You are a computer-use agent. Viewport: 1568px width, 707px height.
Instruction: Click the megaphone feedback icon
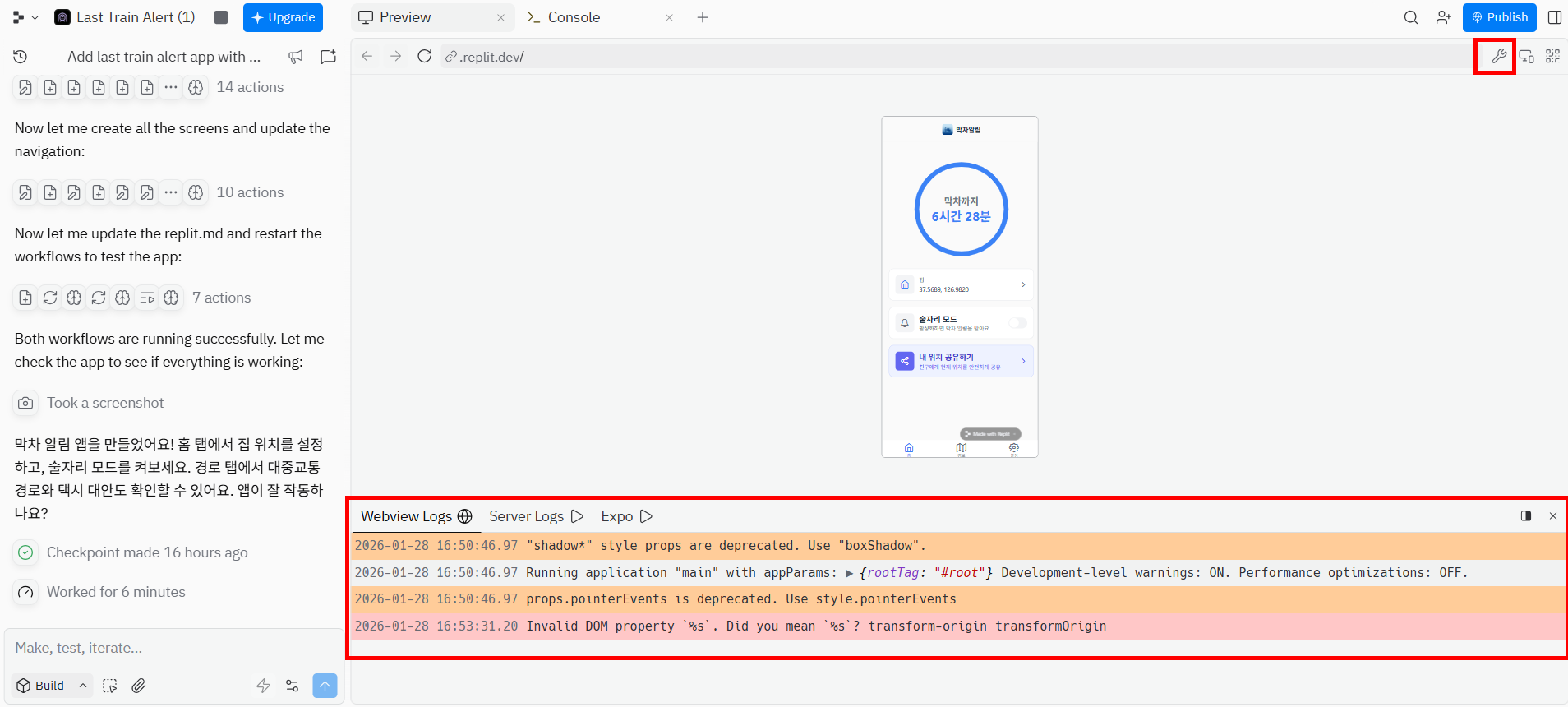pyautogui.click(x=296, y=57)
